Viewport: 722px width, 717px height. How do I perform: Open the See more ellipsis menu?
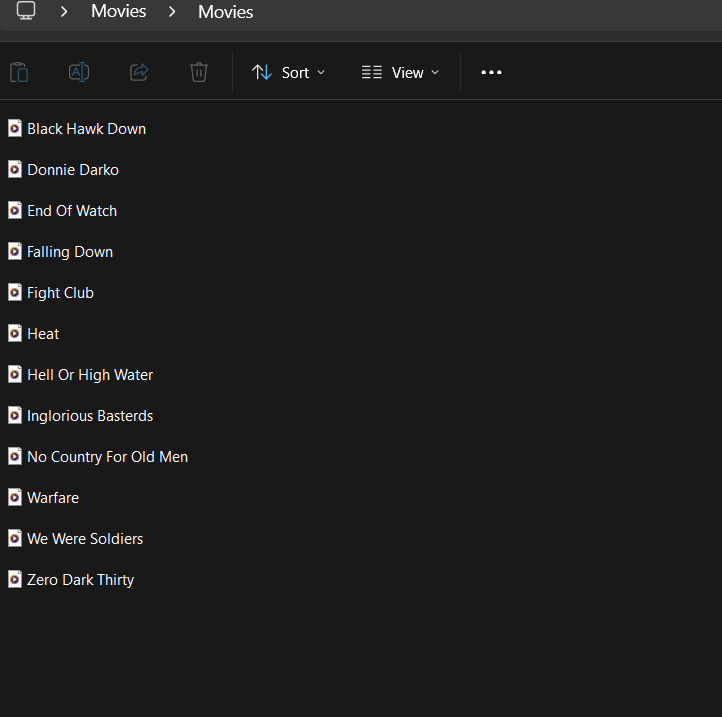(491, 72)
